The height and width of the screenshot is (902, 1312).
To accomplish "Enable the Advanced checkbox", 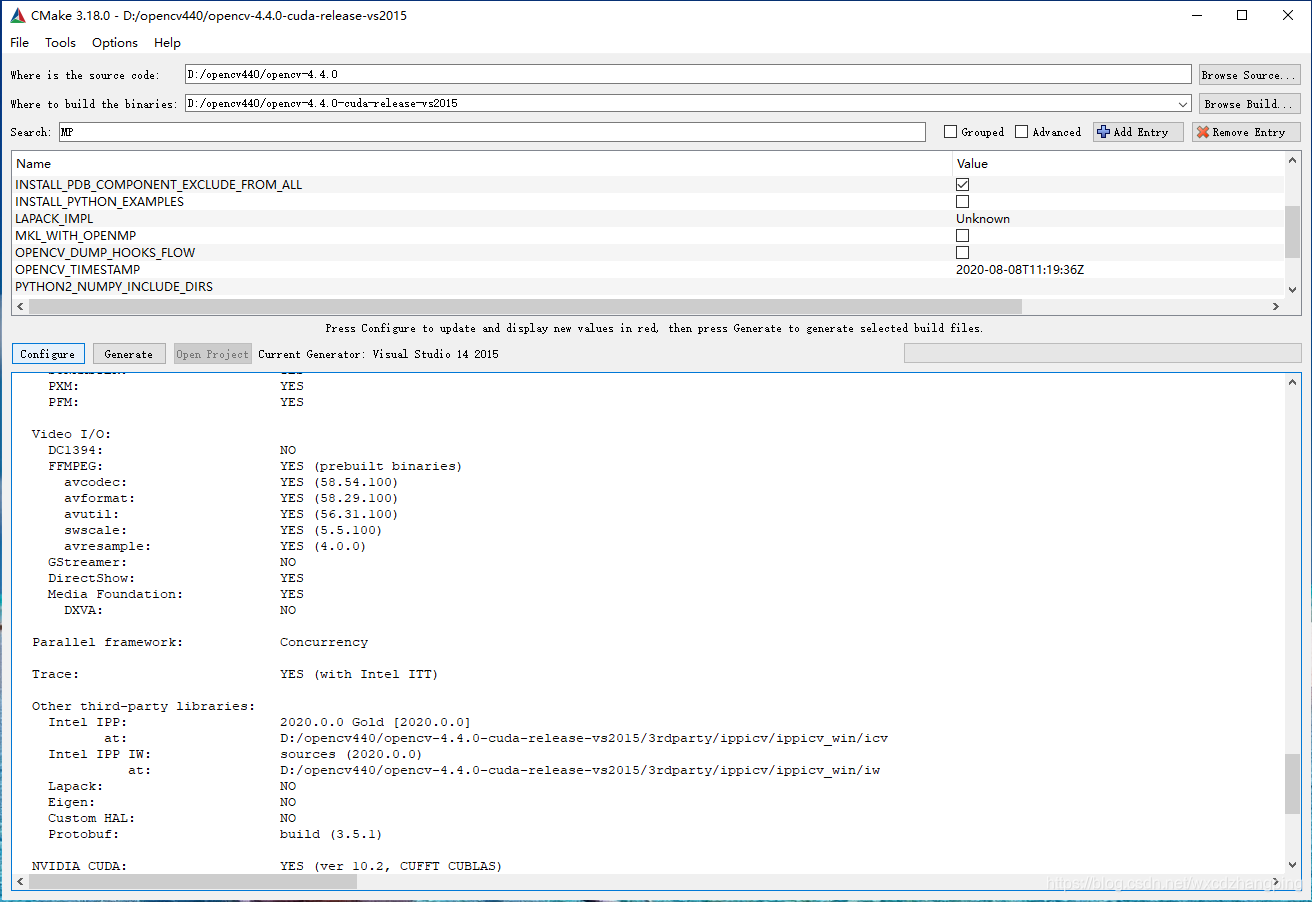I will 1021,132.
